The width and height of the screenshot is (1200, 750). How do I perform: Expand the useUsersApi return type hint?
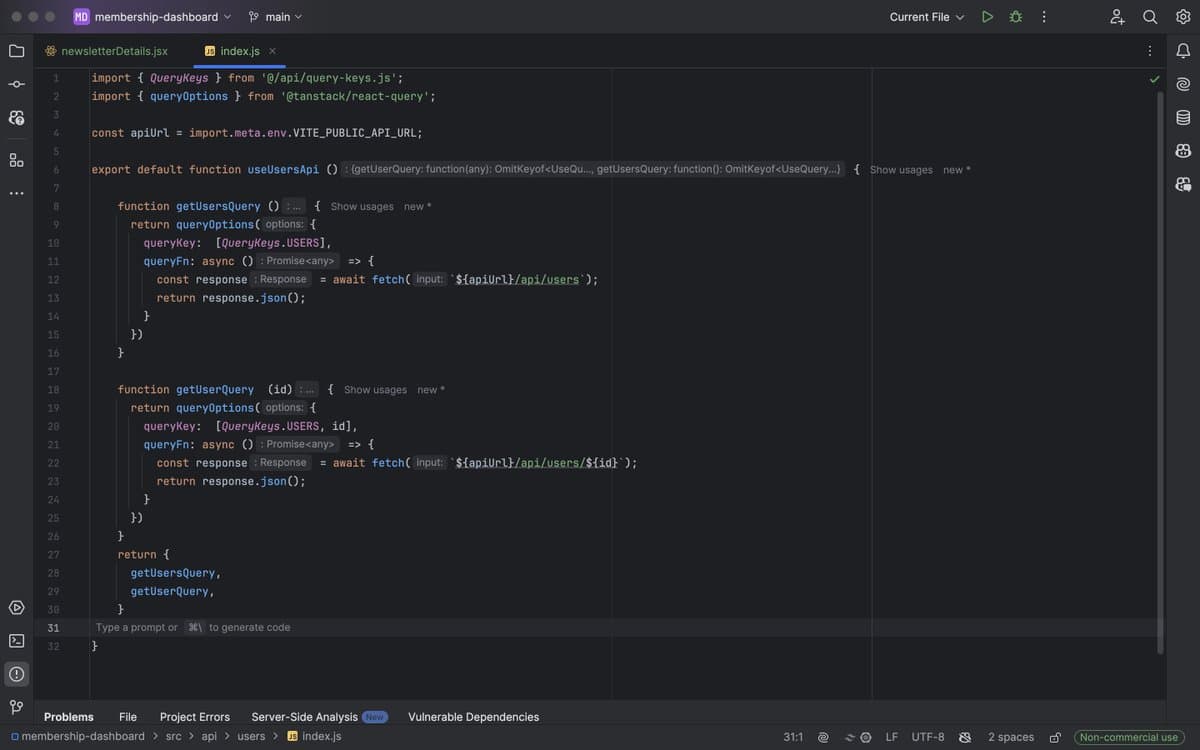click(x=593, y=169)
